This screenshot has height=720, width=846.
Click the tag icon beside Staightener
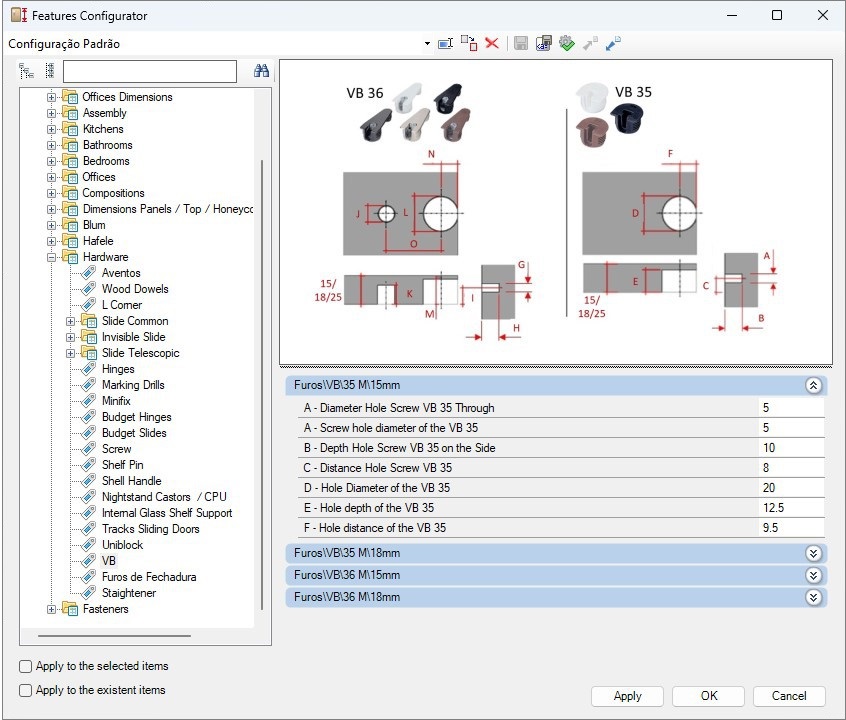[88, 593]
